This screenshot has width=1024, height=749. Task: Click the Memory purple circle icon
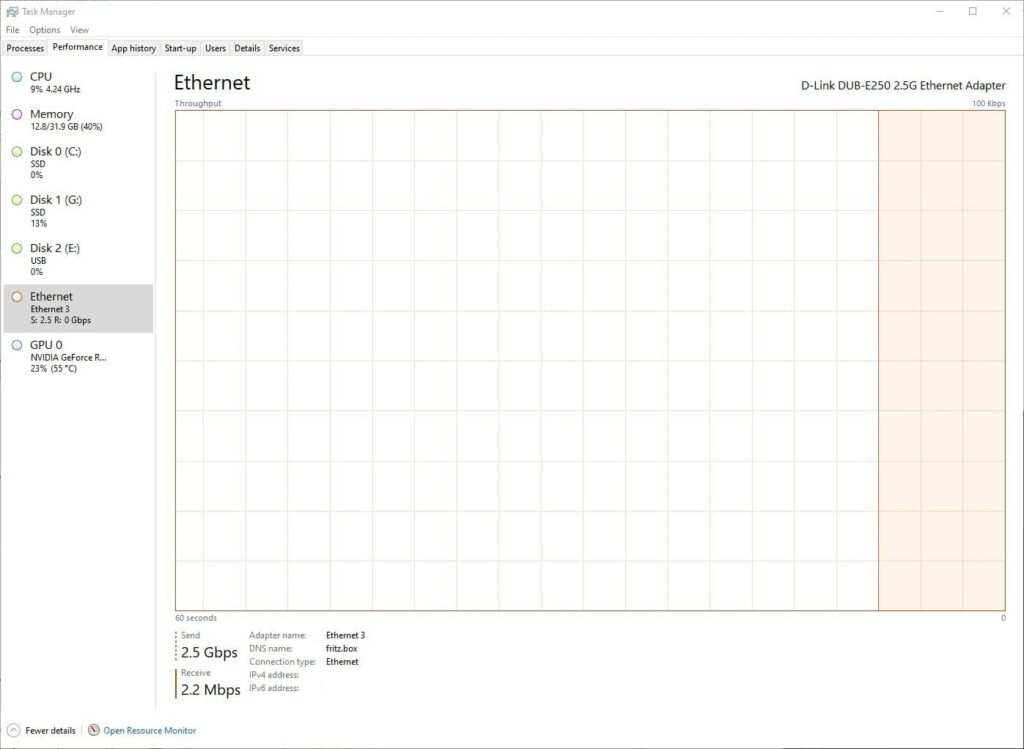coord(17,114)
